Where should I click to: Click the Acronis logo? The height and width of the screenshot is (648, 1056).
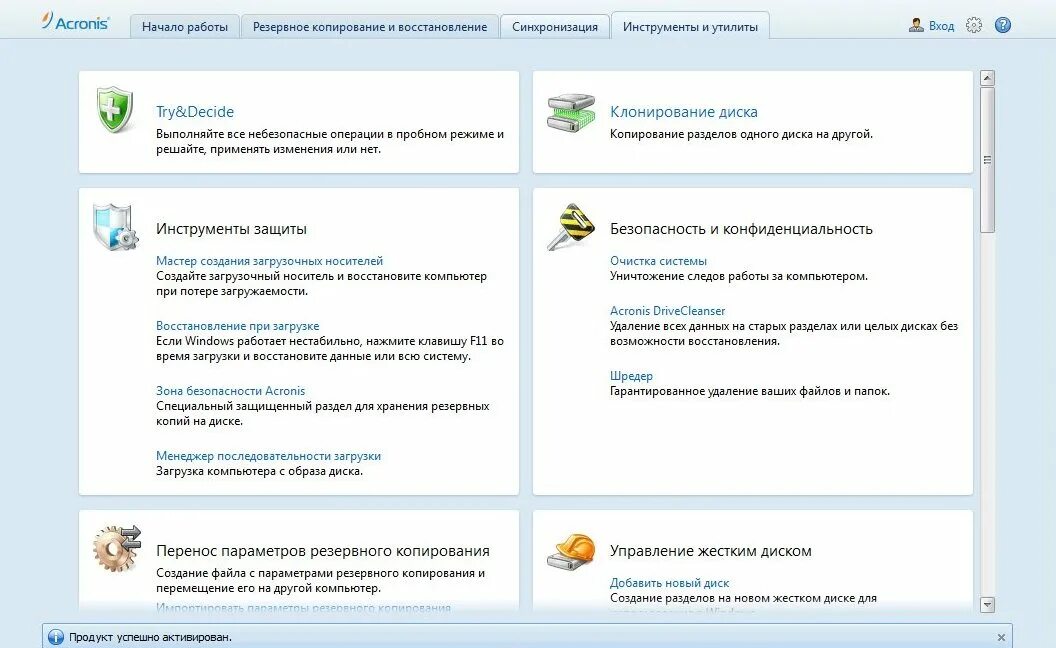click(x=75, y=22)
